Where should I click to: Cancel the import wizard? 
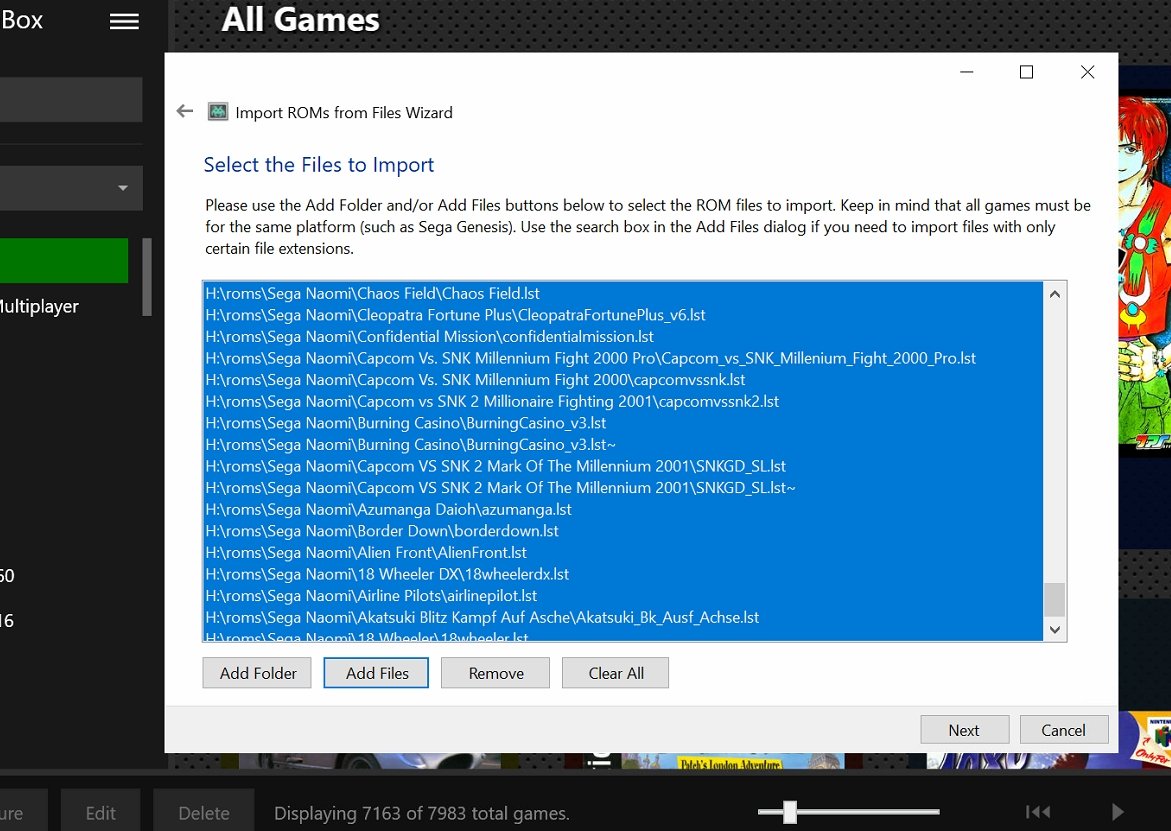(x=1063, y=729)
